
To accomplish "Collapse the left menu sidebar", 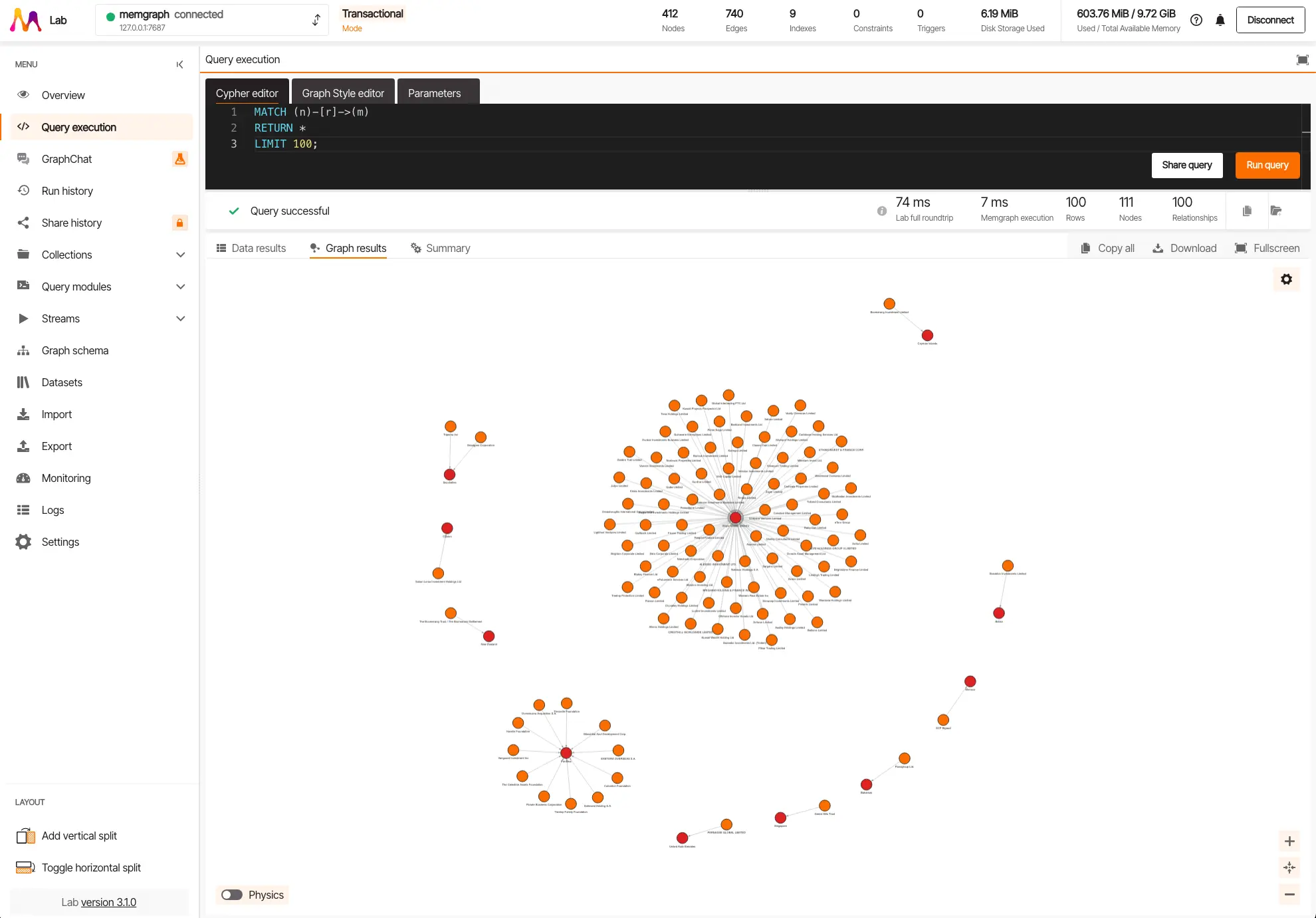I will point(179,64).
